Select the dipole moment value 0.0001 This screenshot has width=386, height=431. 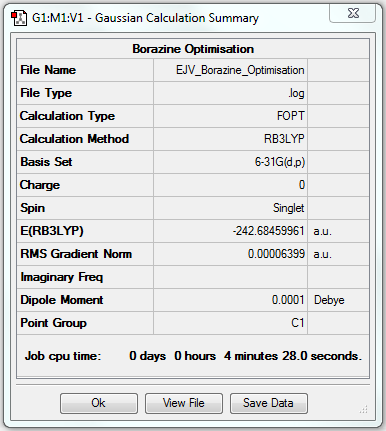(x=288, y=300)
